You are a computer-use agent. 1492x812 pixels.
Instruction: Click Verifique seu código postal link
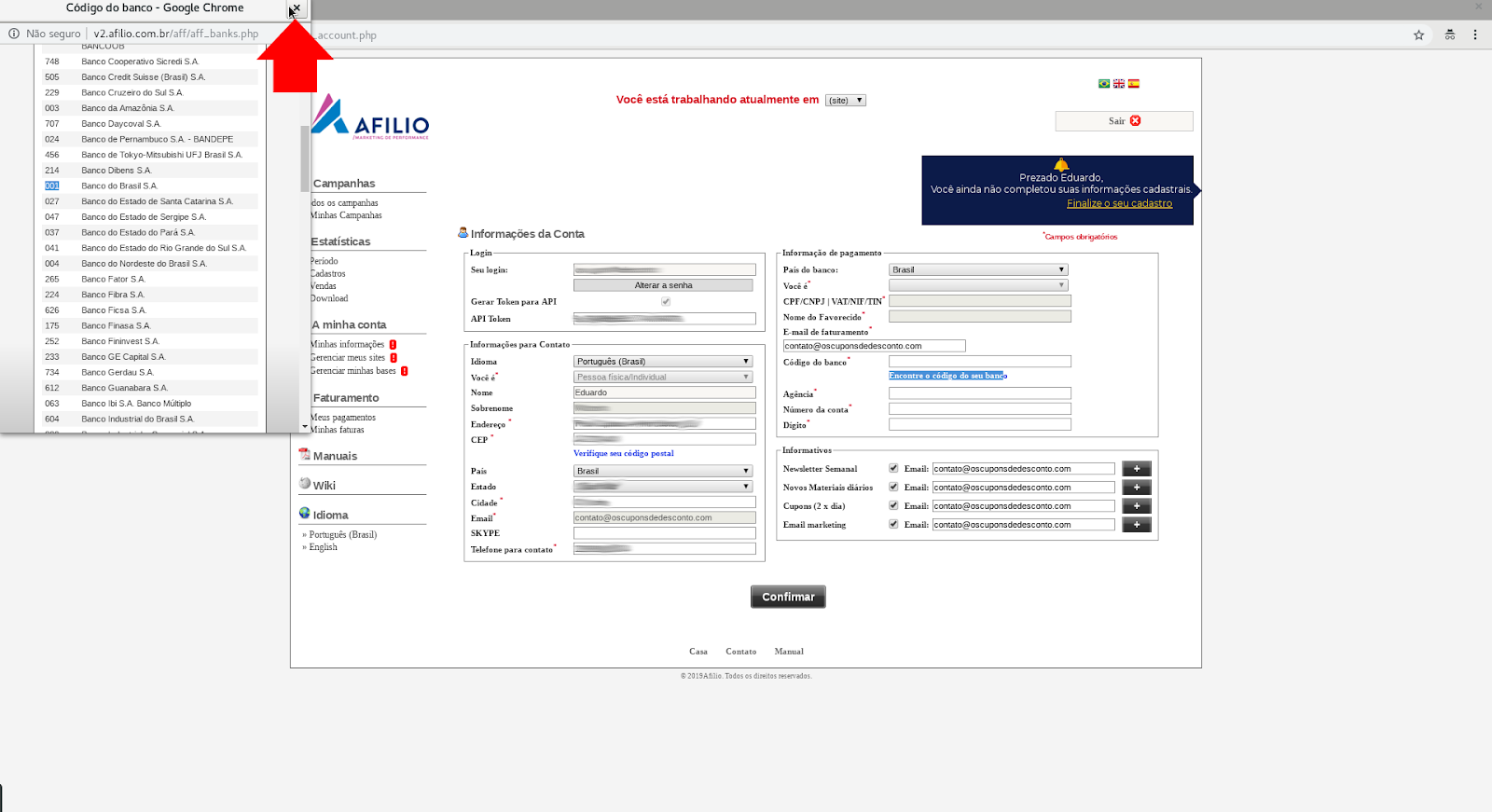[623, 453]
